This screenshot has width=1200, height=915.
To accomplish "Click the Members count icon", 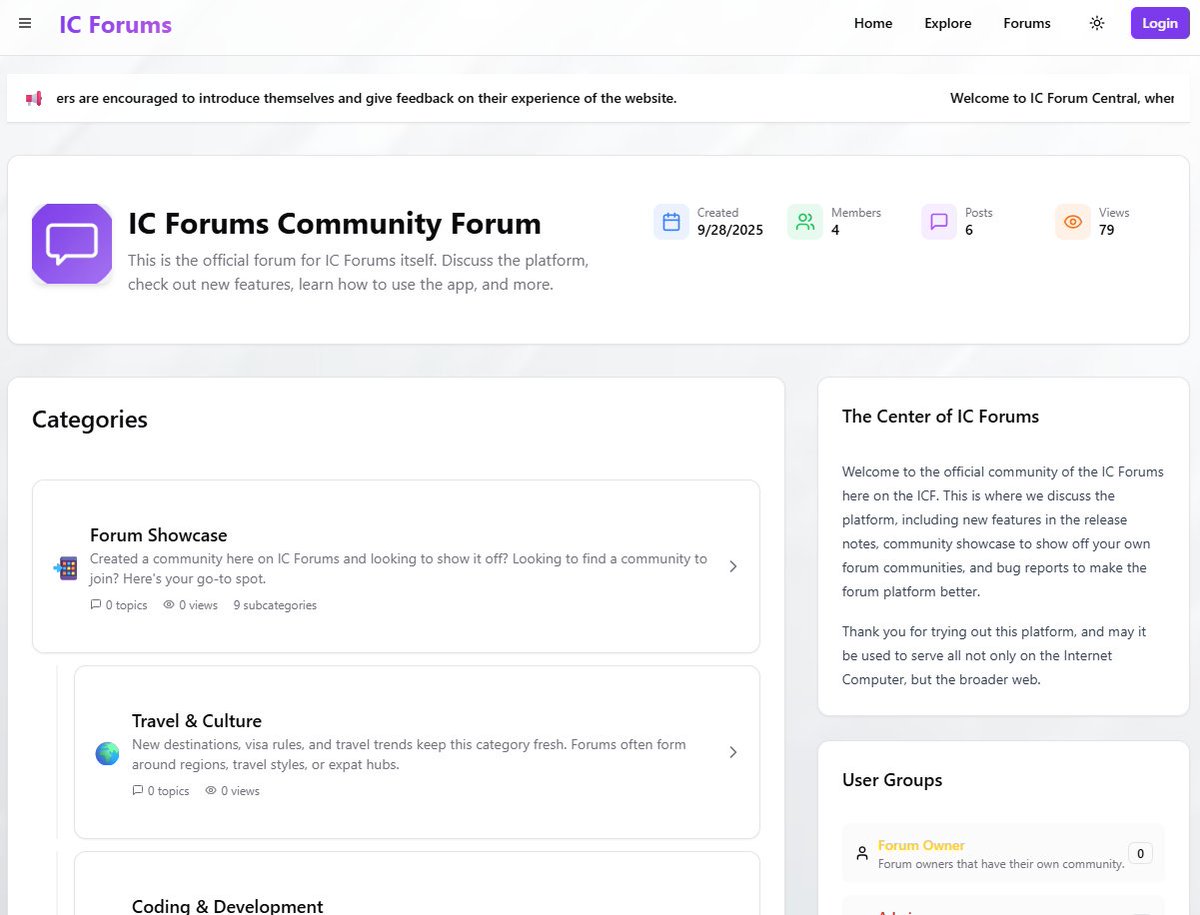I will point(805,221).
